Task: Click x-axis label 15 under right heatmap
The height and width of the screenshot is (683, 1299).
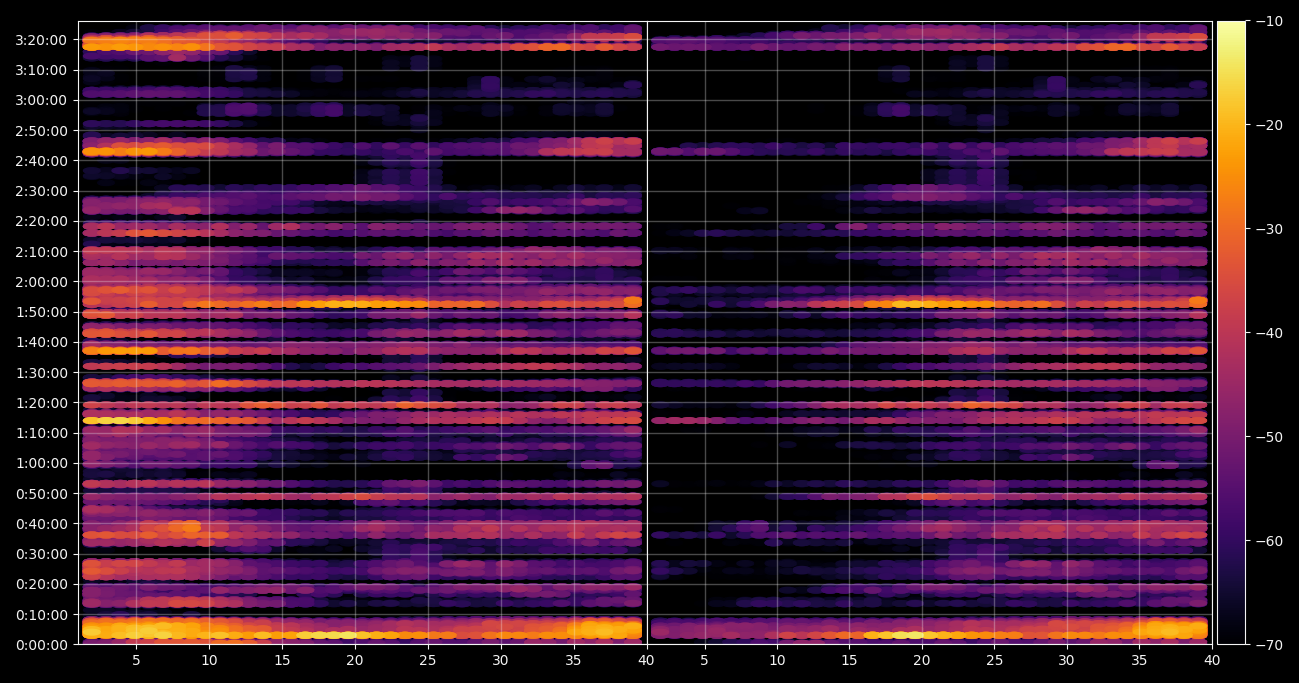Action: click(x=849, y=661)
